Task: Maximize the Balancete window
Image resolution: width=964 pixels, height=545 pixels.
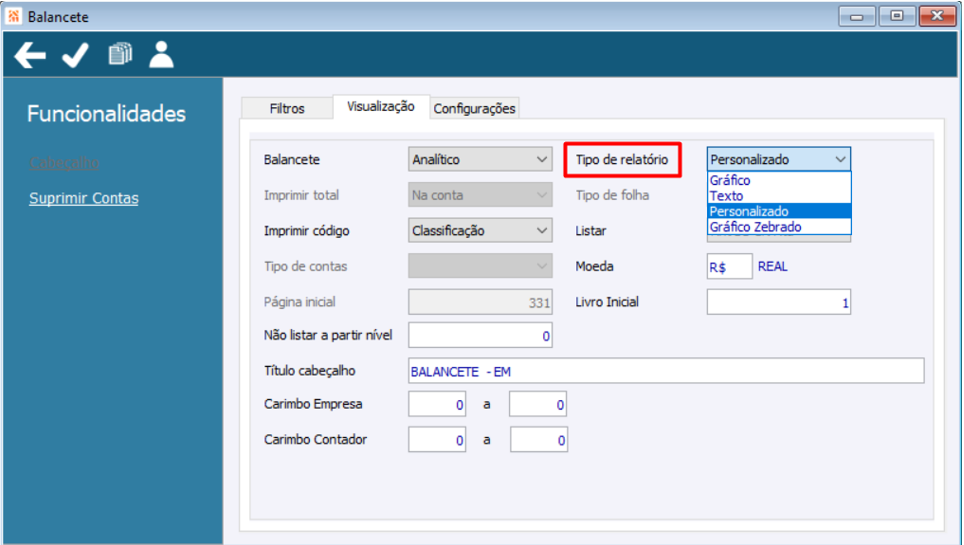Action: 897,16
